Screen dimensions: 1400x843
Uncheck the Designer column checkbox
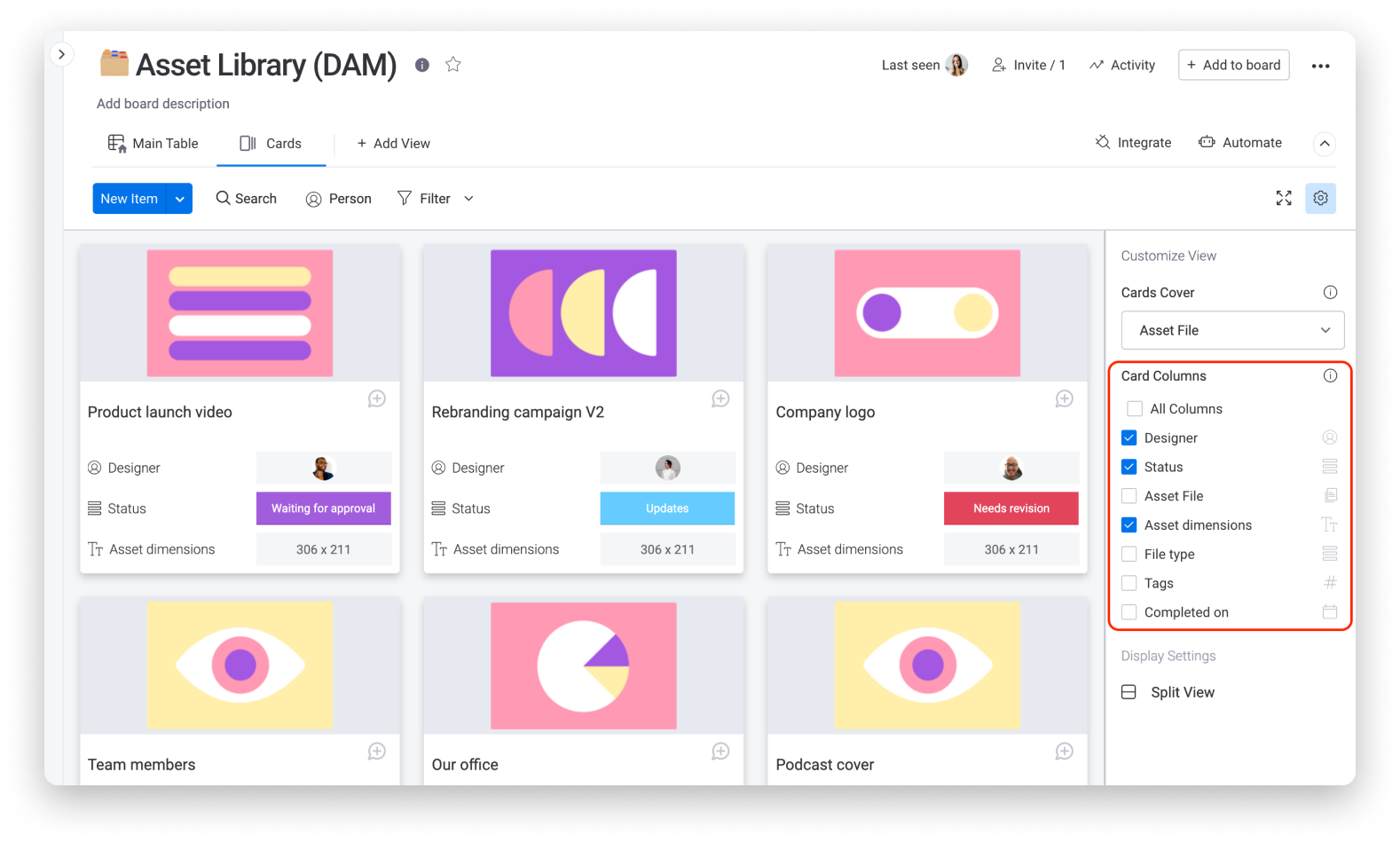coord(1129,437)
